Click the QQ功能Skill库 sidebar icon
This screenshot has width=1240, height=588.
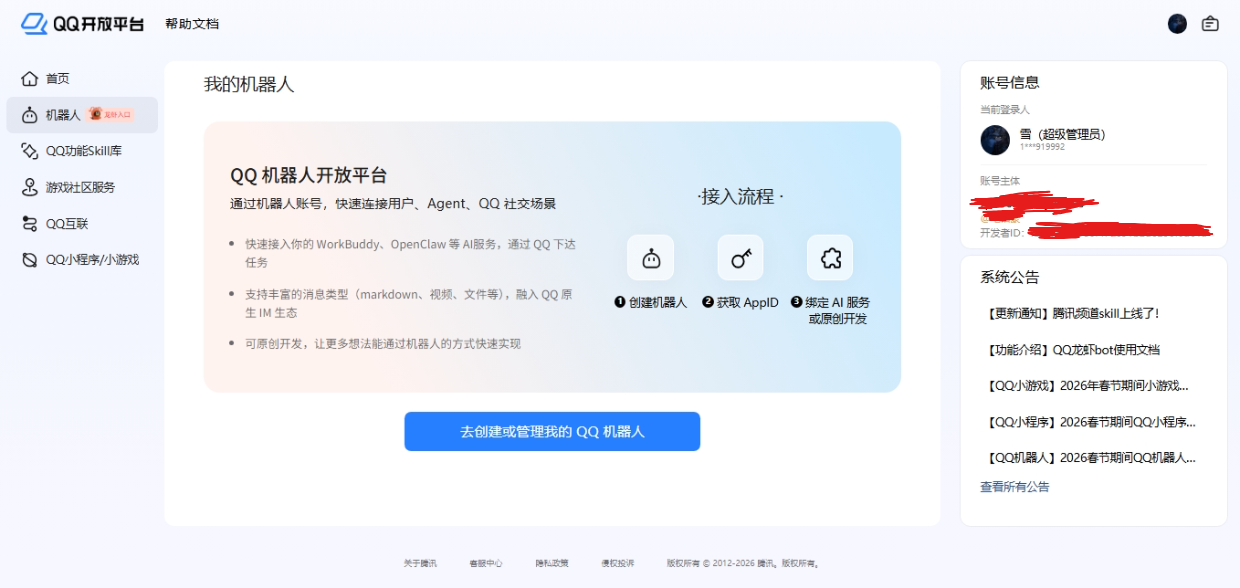point(30,151)
